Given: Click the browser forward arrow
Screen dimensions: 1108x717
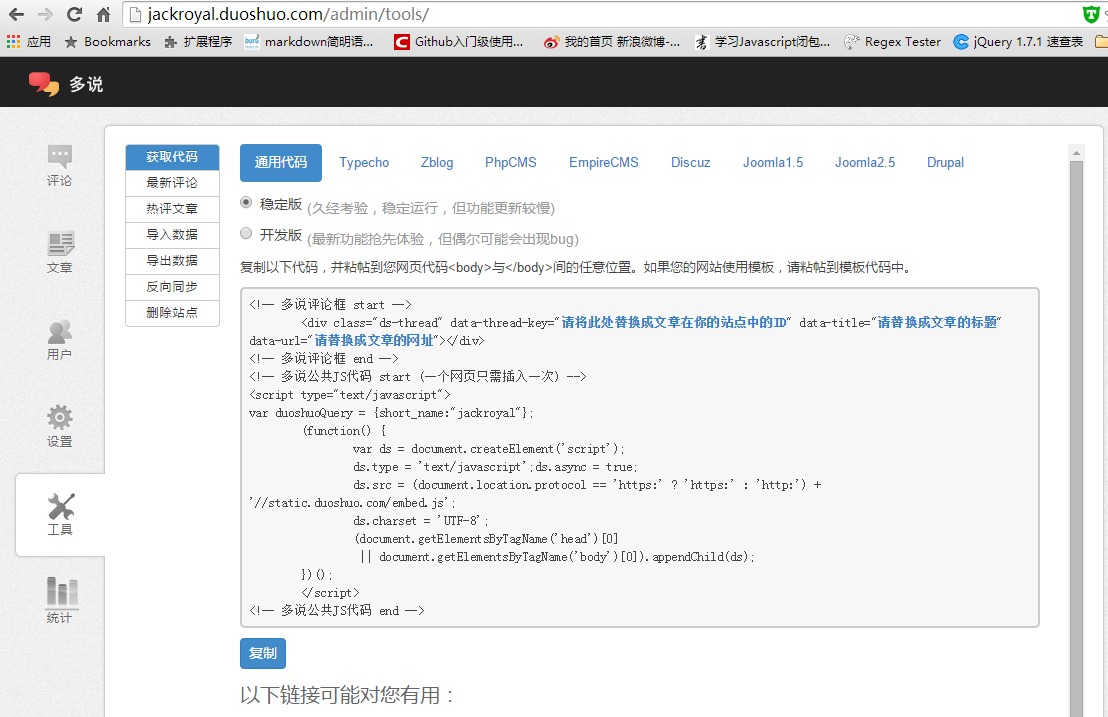Looking at the screenshot, I should pyautogui.click(x=45, y=14).
